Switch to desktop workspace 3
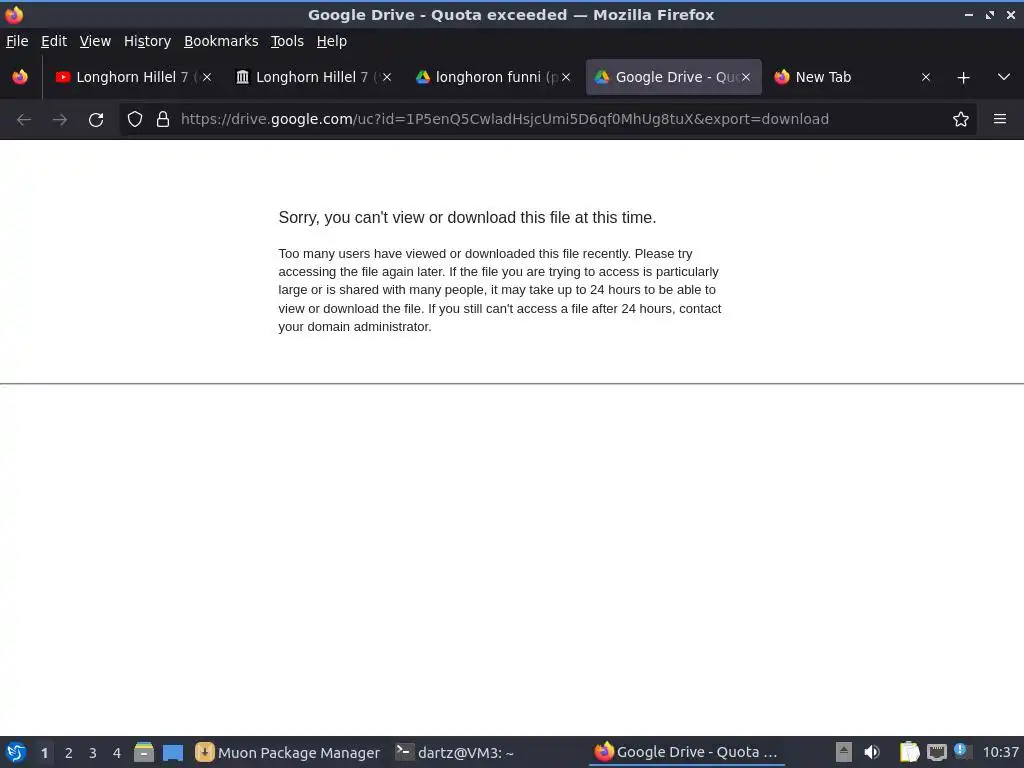 coord(93,753)
